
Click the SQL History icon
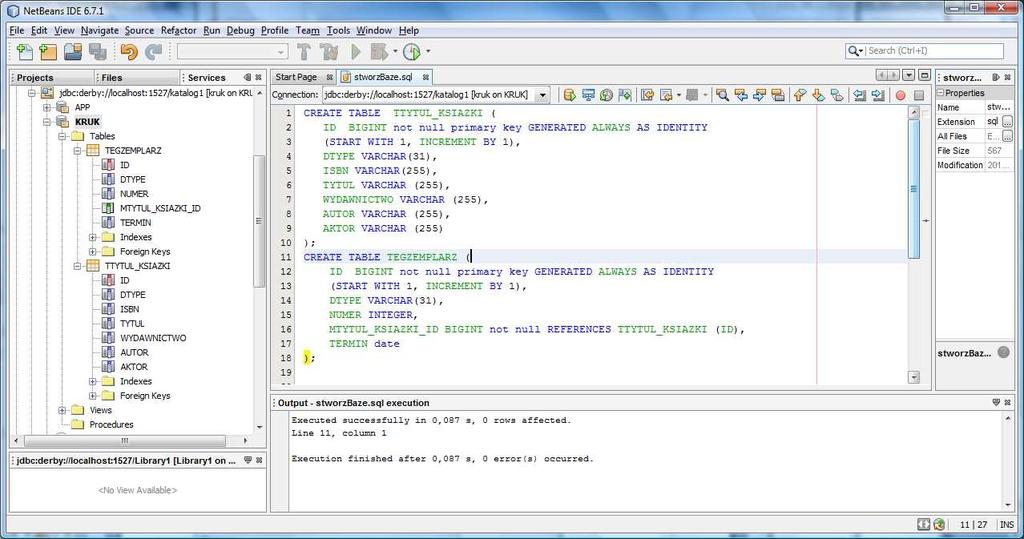point(607,95)
